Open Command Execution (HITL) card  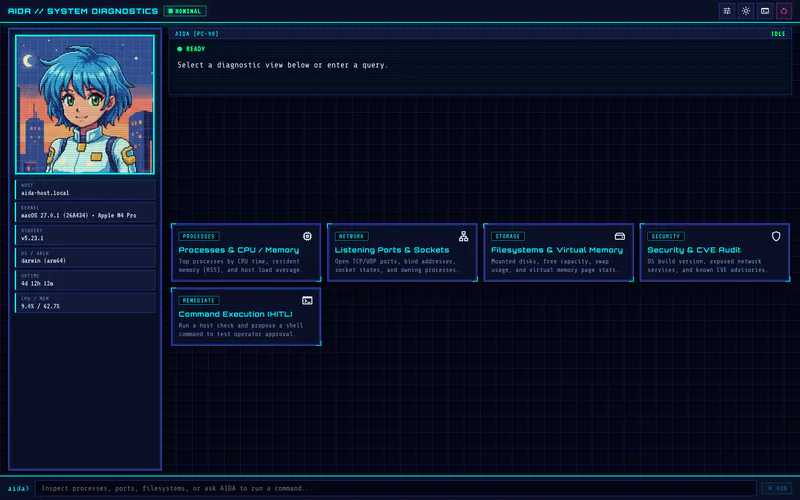(246, 316)
